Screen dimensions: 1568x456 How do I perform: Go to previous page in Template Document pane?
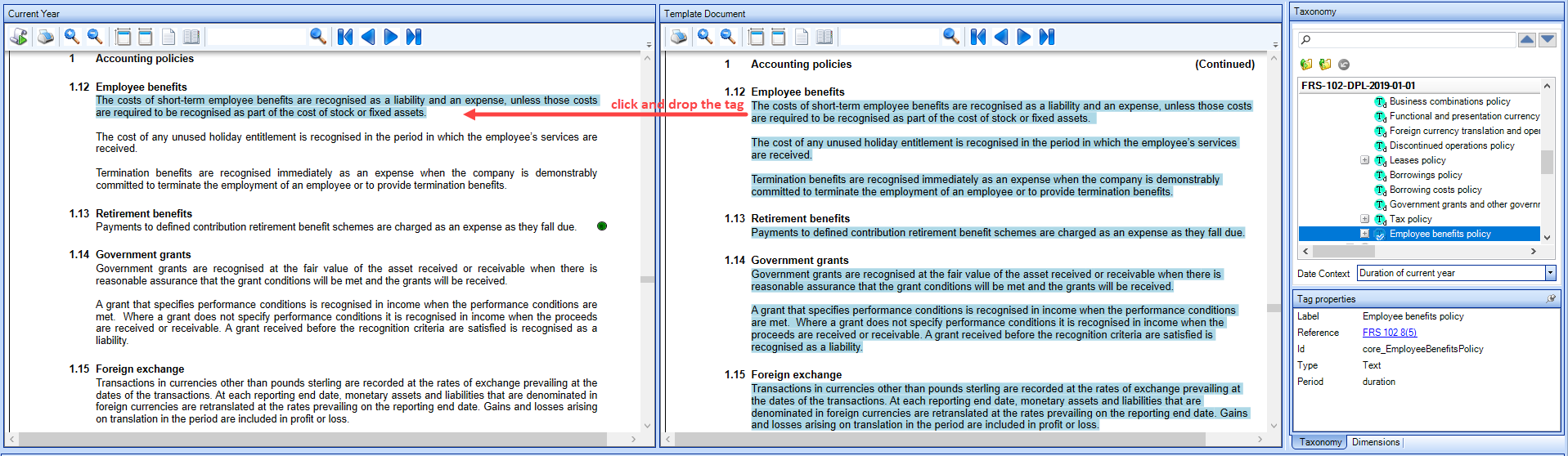coord(1001,37)
